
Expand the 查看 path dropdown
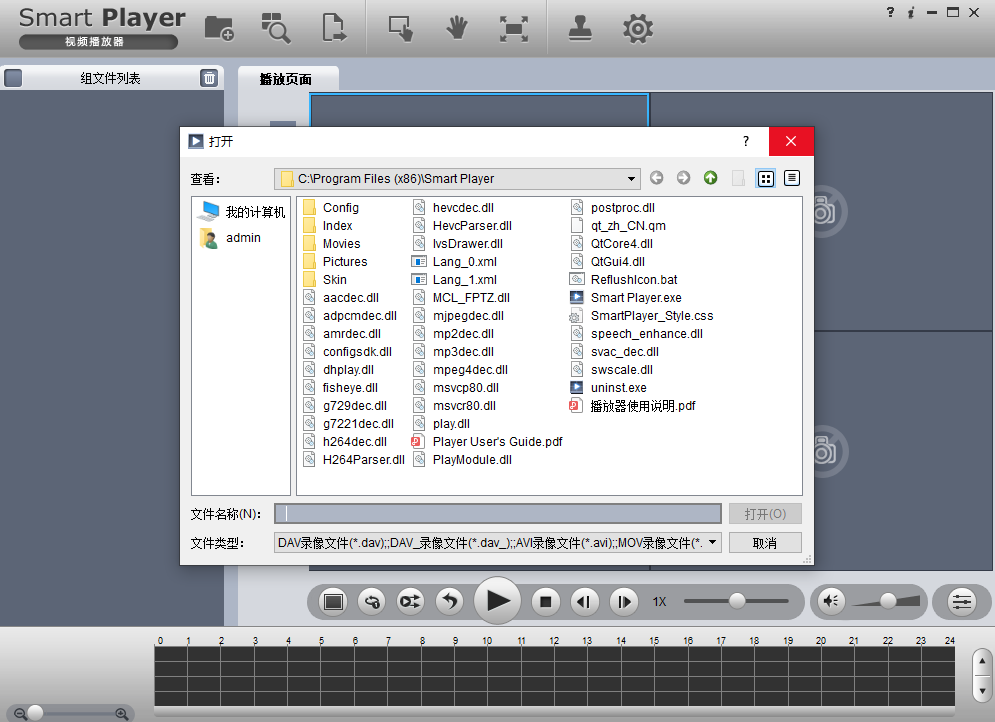pyautogui.click(x=631, y=179)
